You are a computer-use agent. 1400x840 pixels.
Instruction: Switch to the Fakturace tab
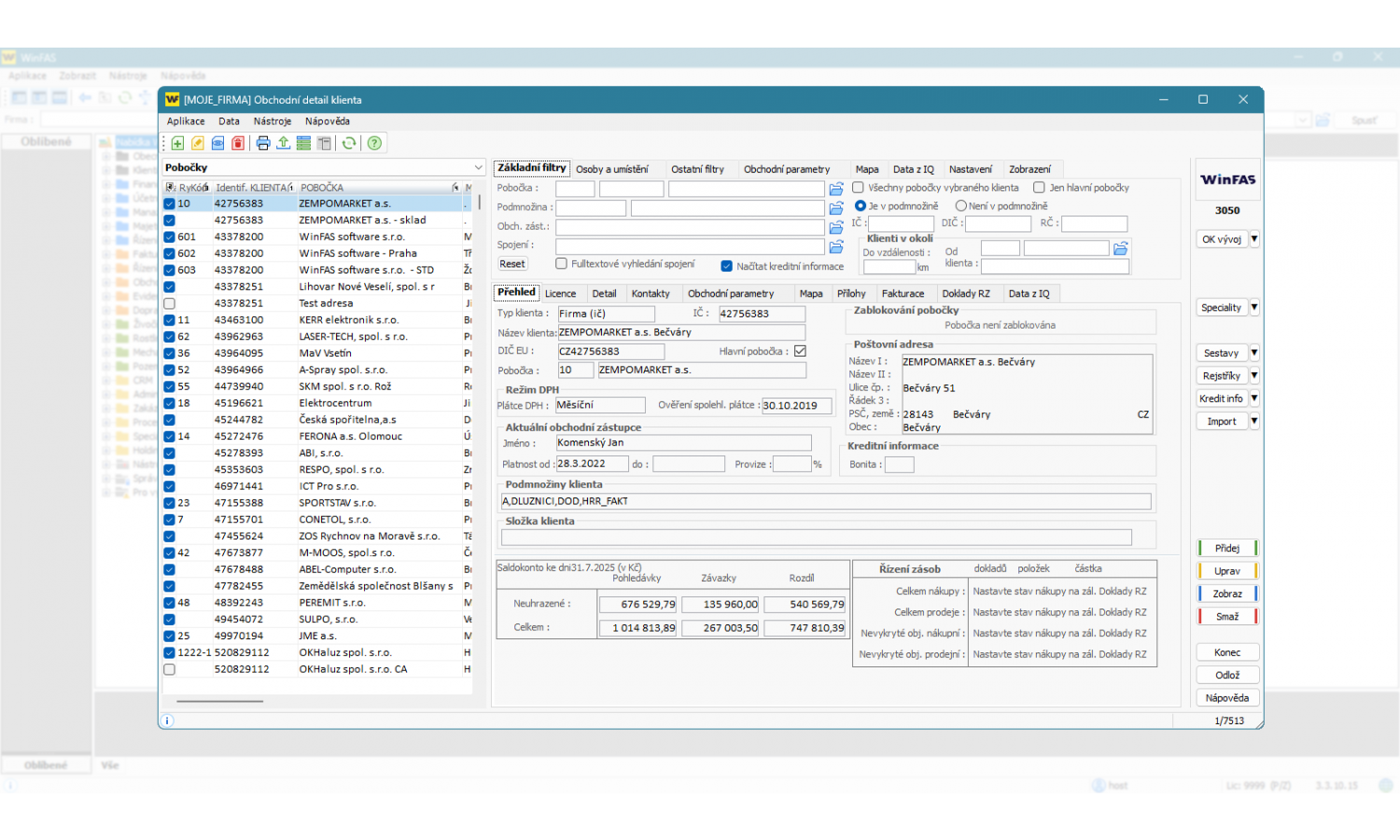(903, 294)
